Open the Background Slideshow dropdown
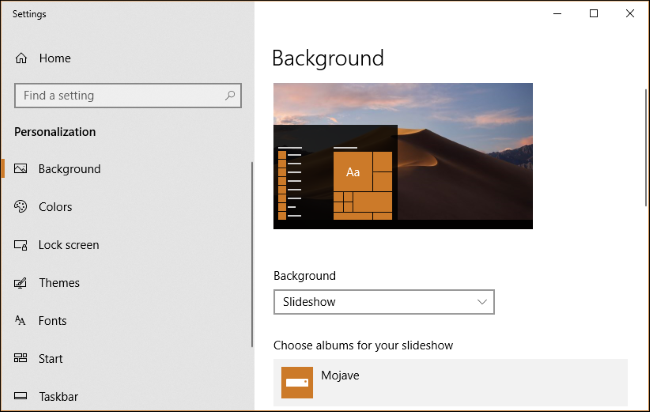 pyautogui.click(x=383, y=301)
